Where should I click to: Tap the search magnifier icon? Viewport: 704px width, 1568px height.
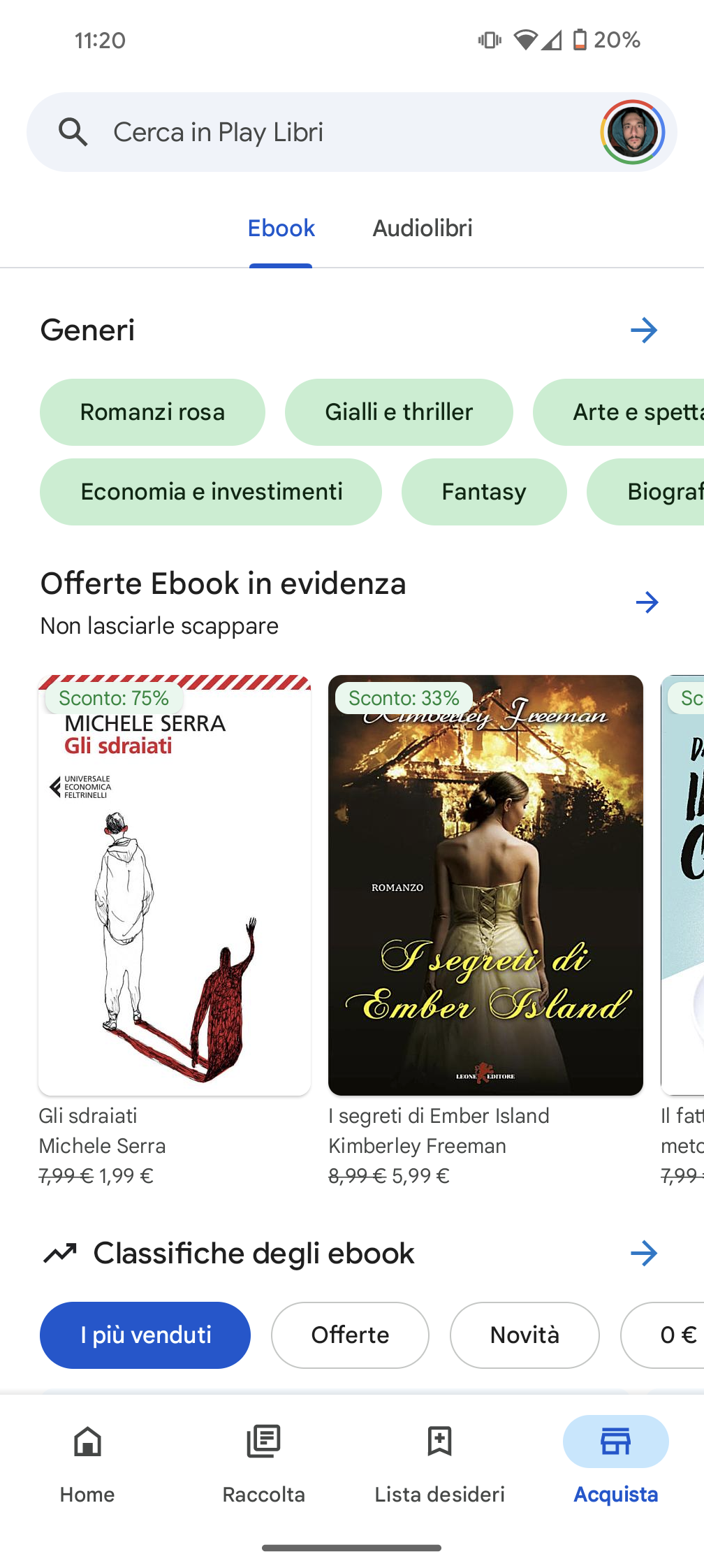(x=73, y=132)
